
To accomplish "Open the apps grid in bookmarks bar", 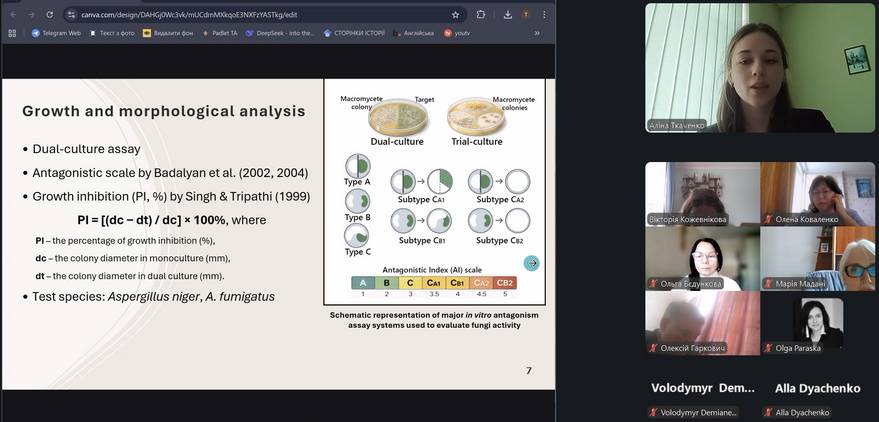I will (12, 33).
